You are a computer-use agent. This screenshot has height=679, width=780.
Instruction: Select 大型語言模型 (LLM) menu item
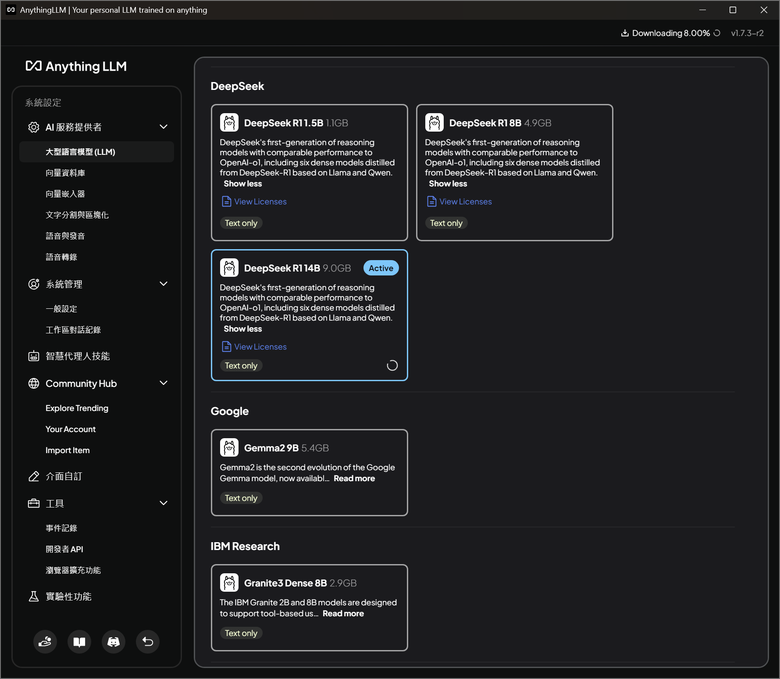click(x=97, y=152)
